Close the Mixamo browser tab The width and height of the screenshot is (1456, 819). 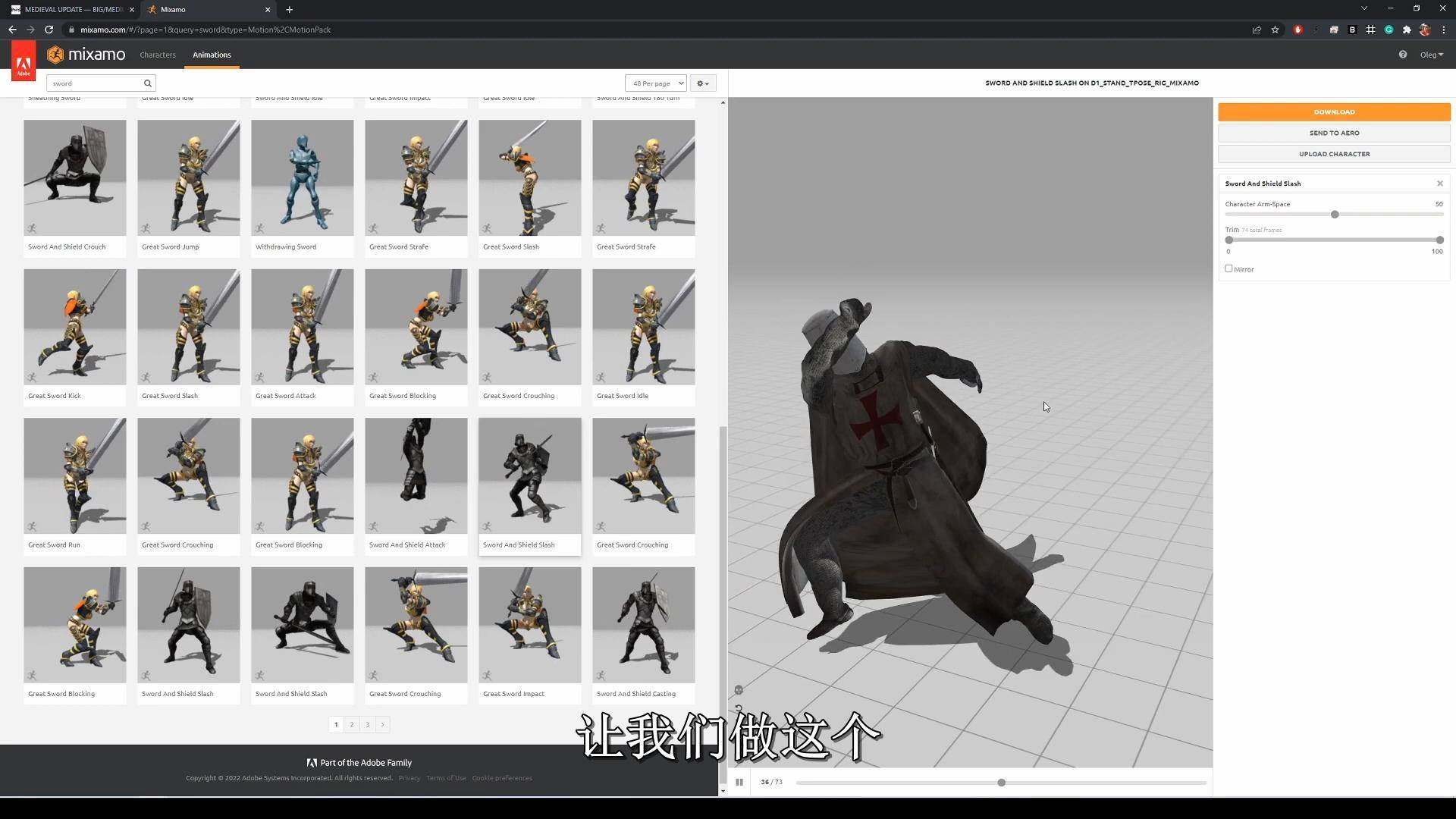(x=268, y=10)
